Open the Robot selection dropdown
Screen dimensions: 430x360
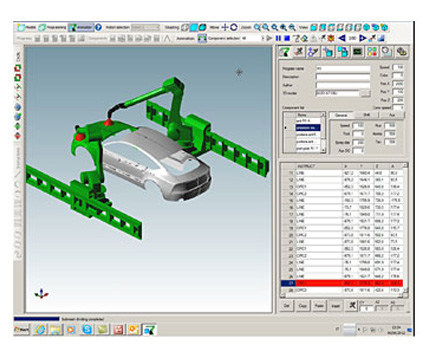point(145,27)
